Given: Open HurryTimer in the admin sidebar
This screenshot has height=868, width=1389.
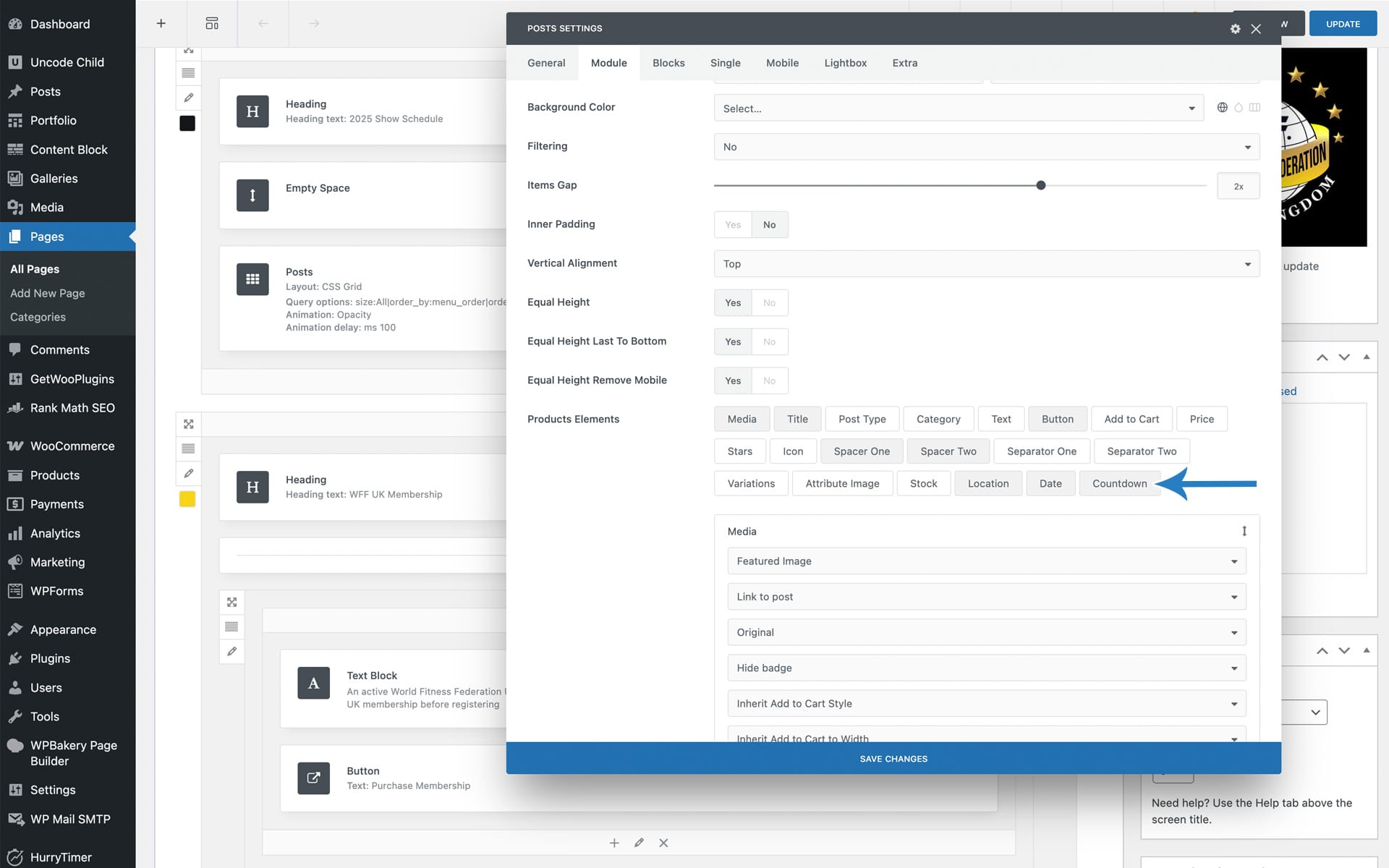Looking at the screenshot, I should click(61, 857).
